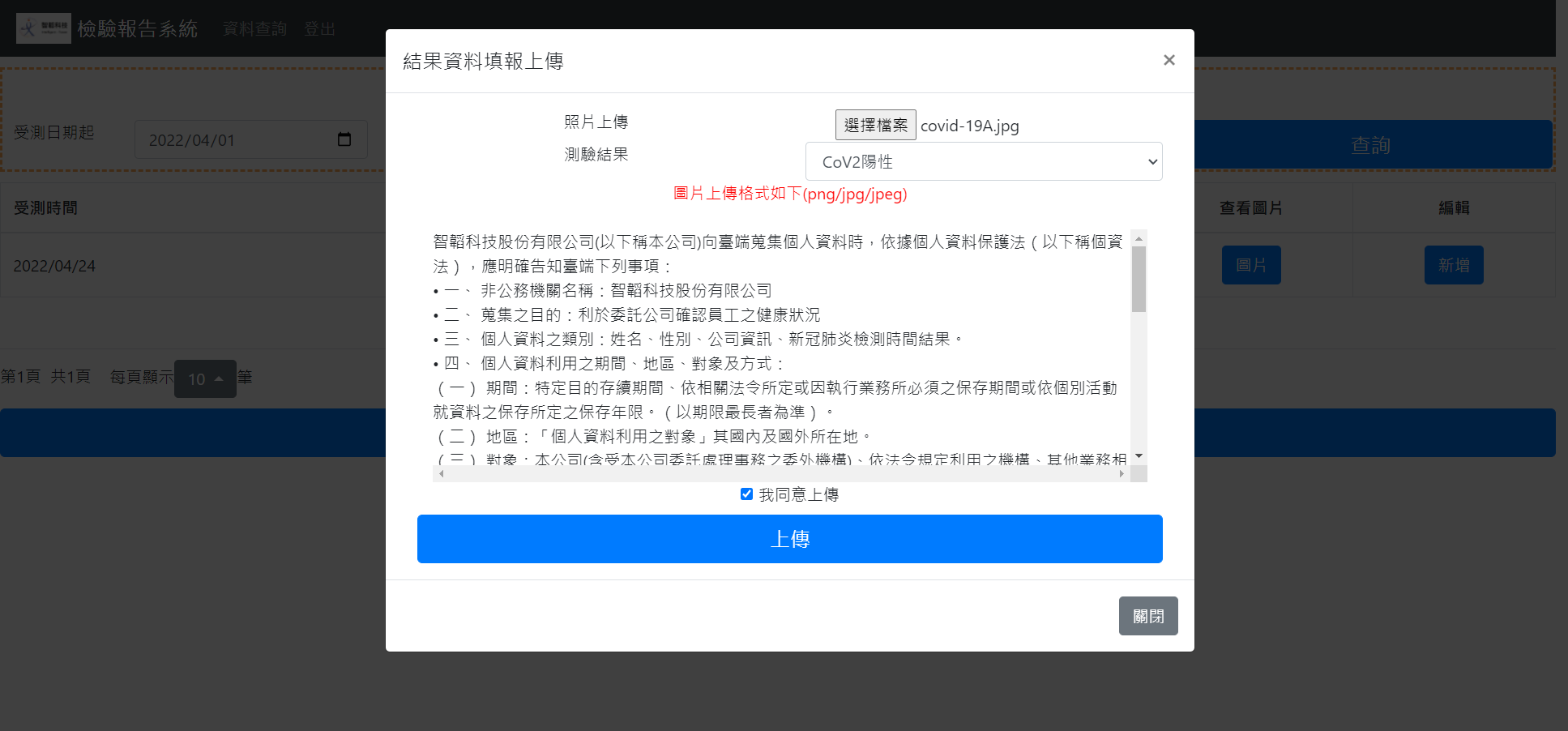Click the 第1頁 共1頁 pagination text
The width and height of the screenshot is (1568, 731).
click(45, 376)
